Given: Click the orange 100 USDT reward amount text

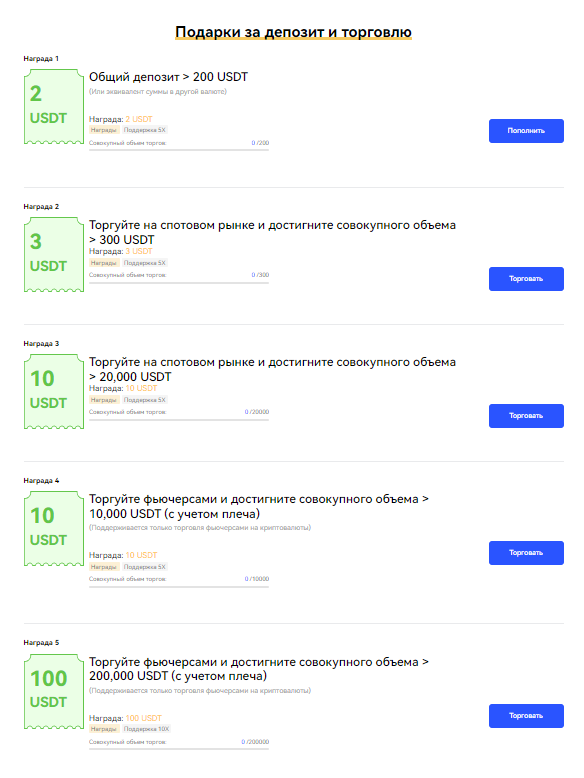Looking at the screenshot, I should click(143, 718).
